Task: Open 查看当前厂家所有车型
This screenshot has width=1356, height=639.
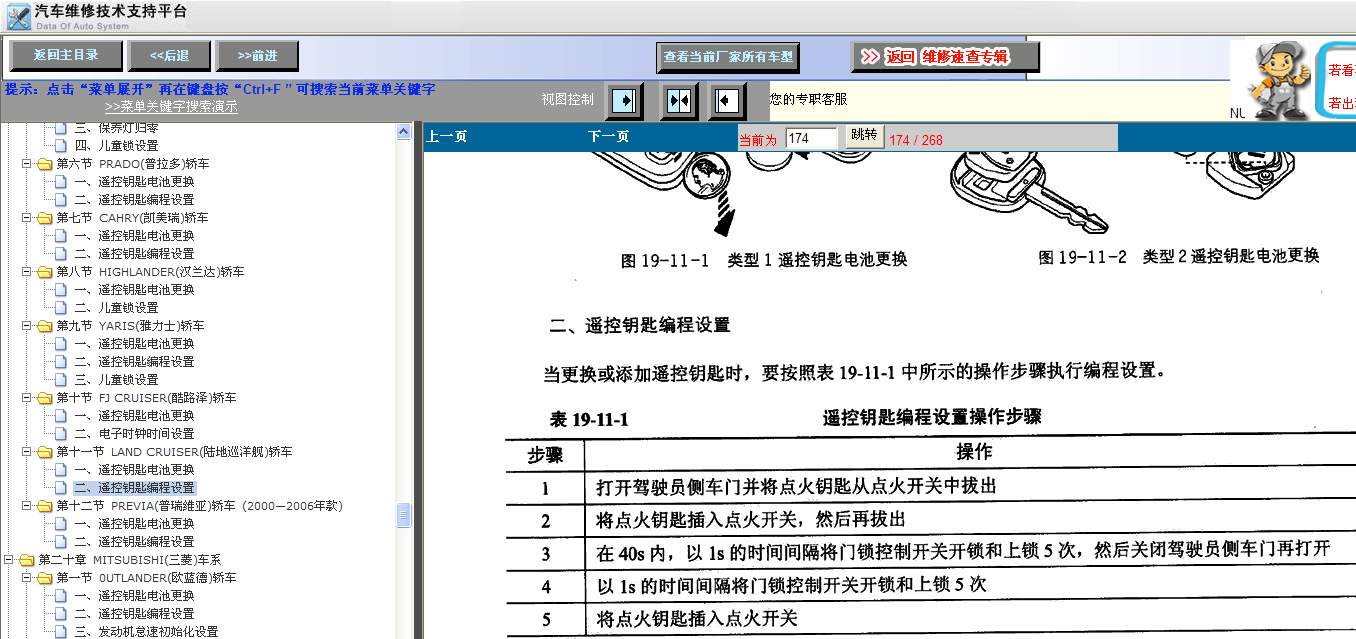Action: (728, 57)
